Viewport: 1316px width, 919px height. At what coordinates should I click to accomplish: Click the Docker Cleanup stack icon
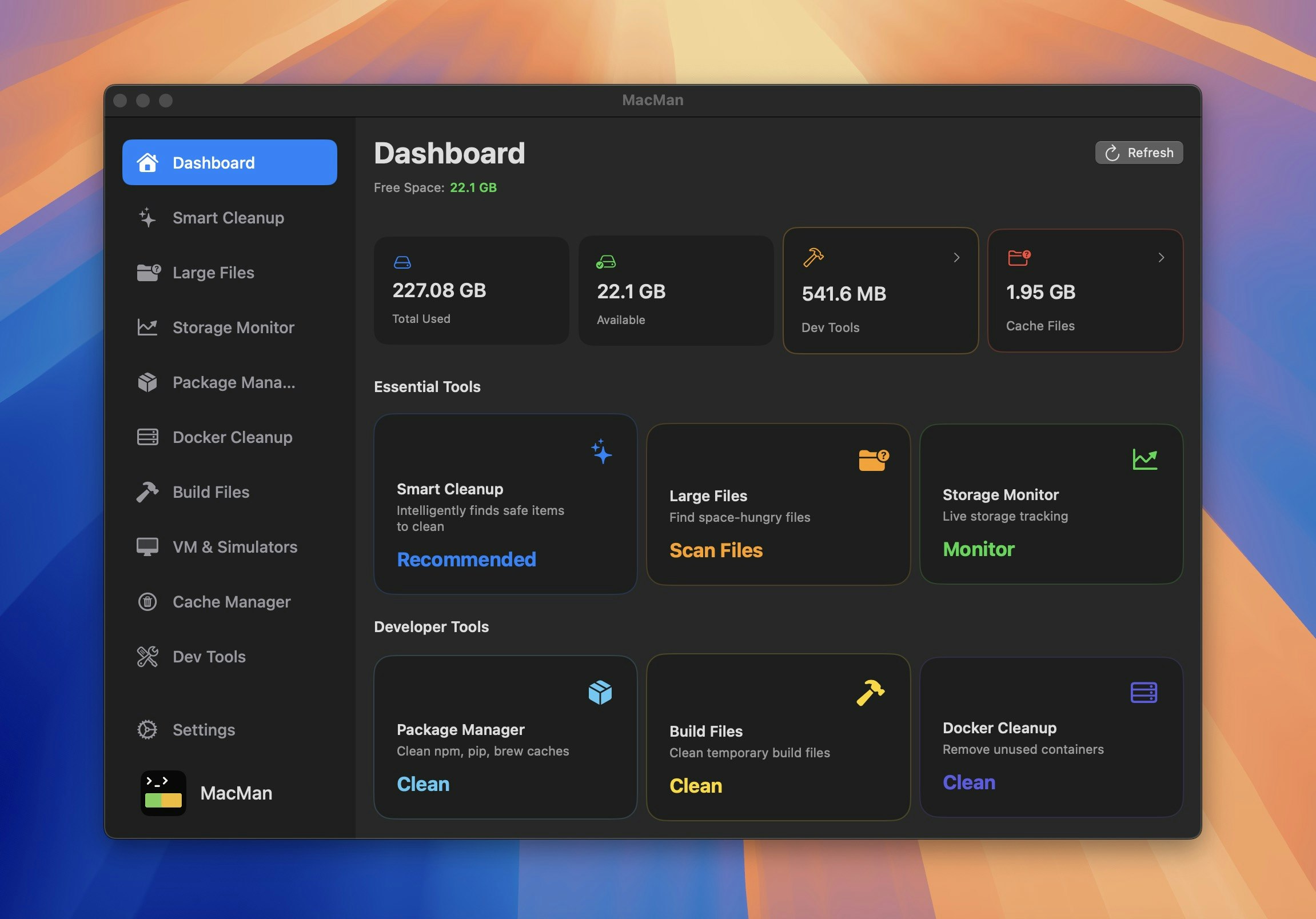[x=148, y=437]
